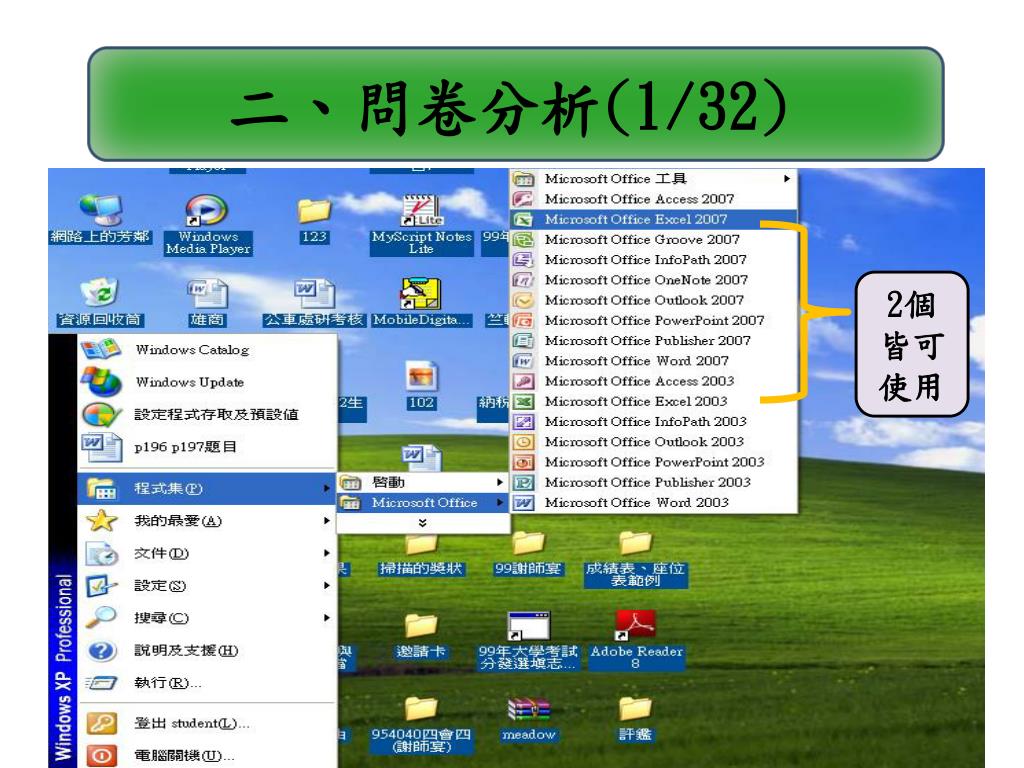
Task: Open 掃描的獎狀 desktop folder
Action: coord(421,555)
